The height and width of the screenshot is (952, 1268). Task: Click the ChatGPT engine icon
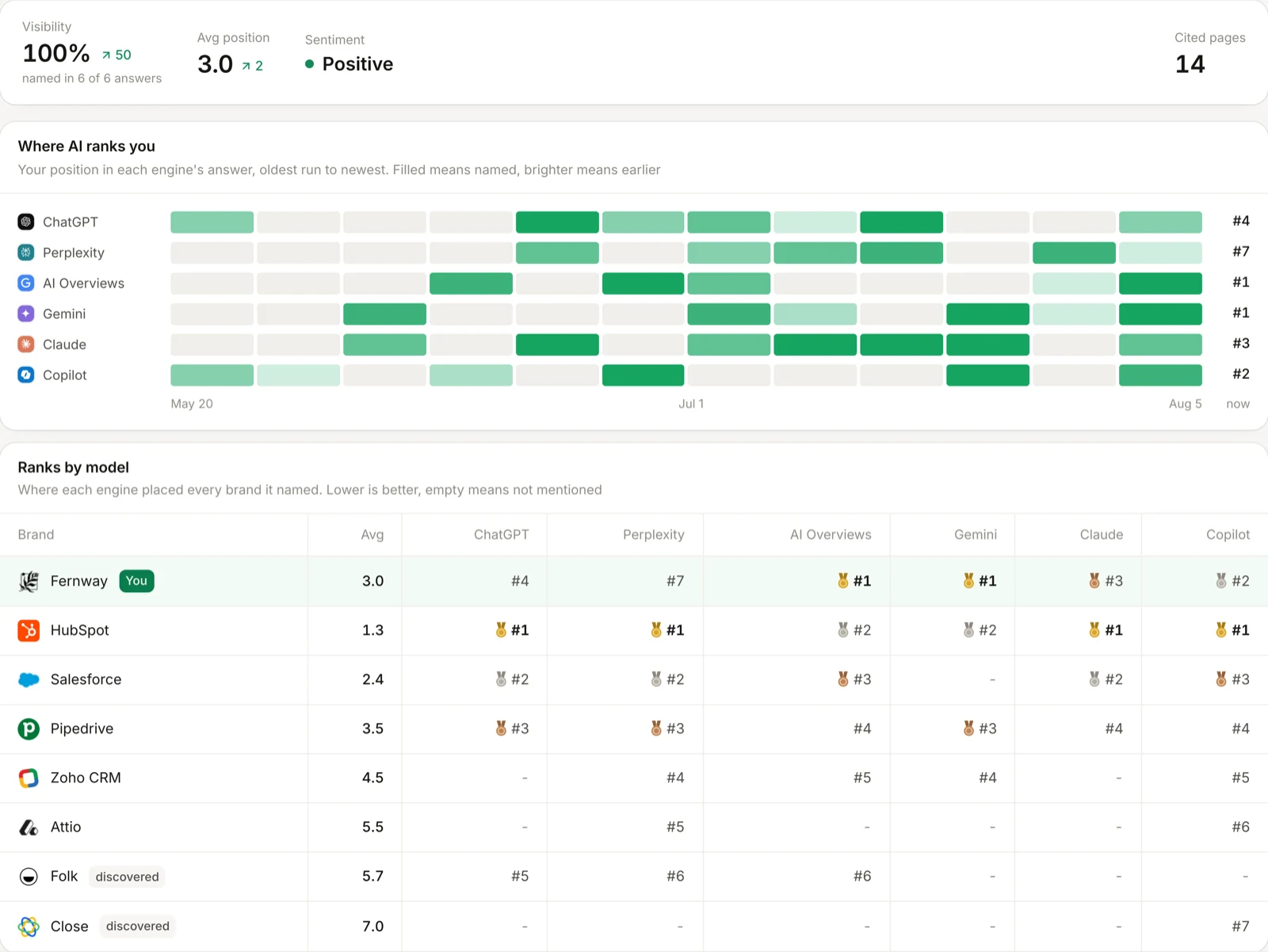tap(26, 222)
